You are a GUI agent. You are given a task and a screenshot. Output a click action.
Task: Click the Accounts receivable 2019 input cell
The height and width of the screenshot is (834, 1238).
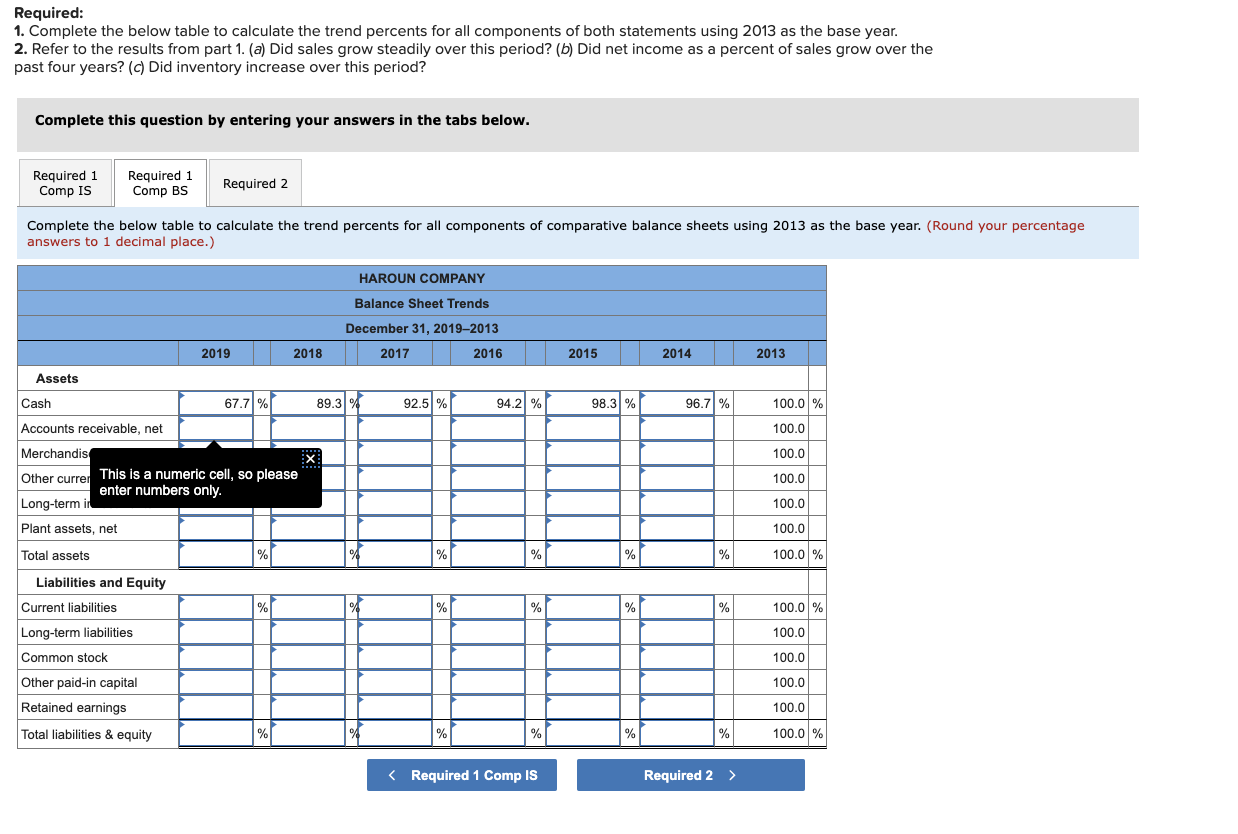tap(215, 428)
